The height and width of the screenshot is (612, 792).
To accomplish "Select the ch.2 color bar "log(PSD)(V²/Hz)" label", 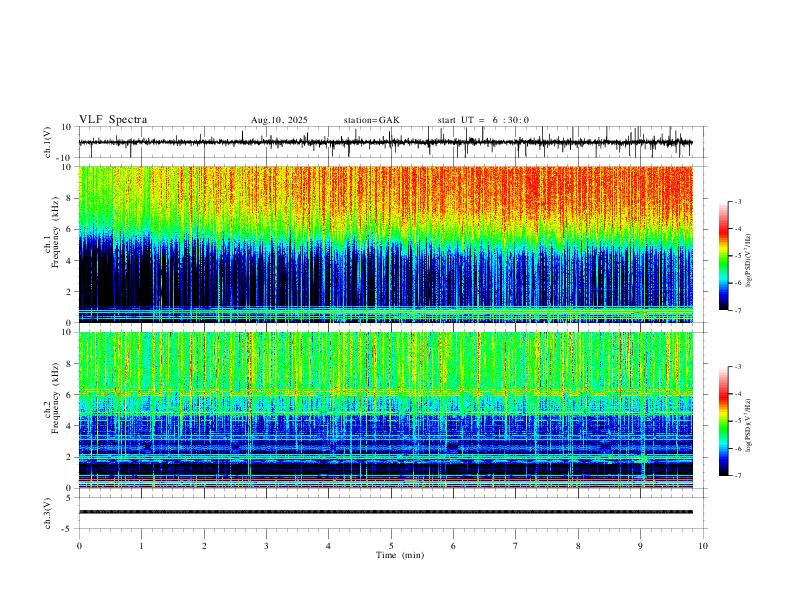I will tap(749, 426).
